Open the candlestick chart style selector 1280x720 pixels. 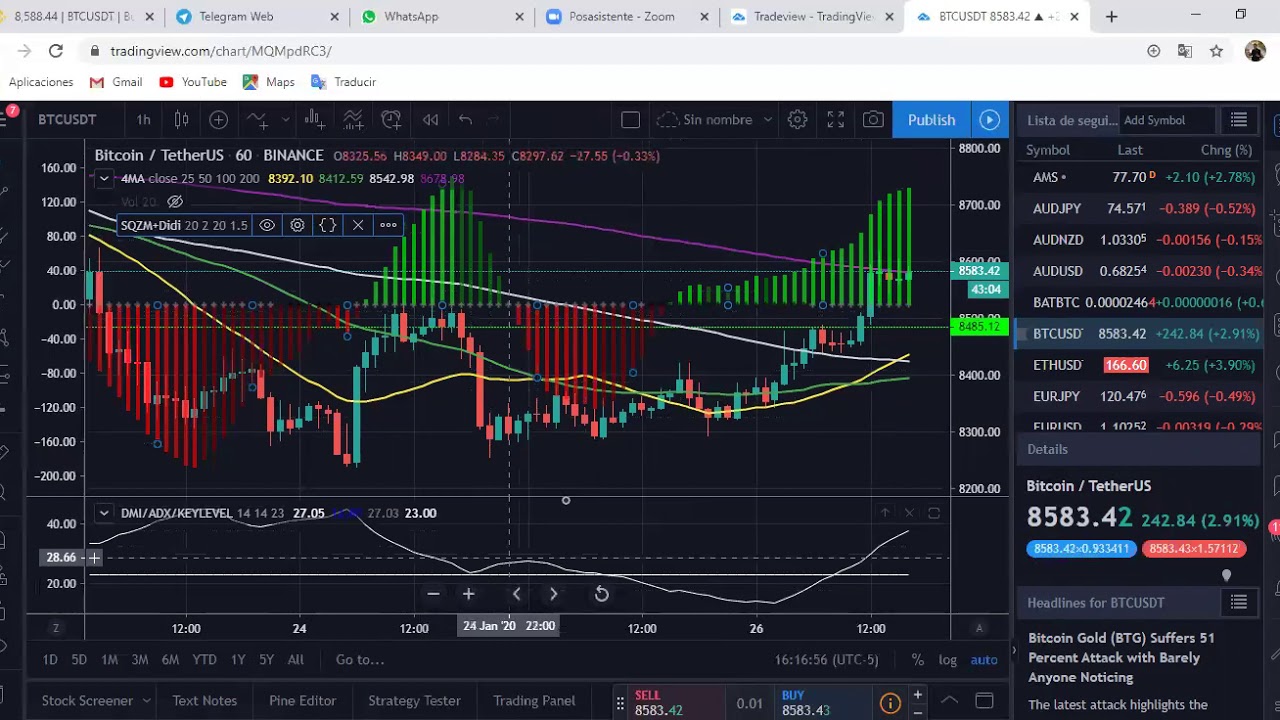click(181, 120)
